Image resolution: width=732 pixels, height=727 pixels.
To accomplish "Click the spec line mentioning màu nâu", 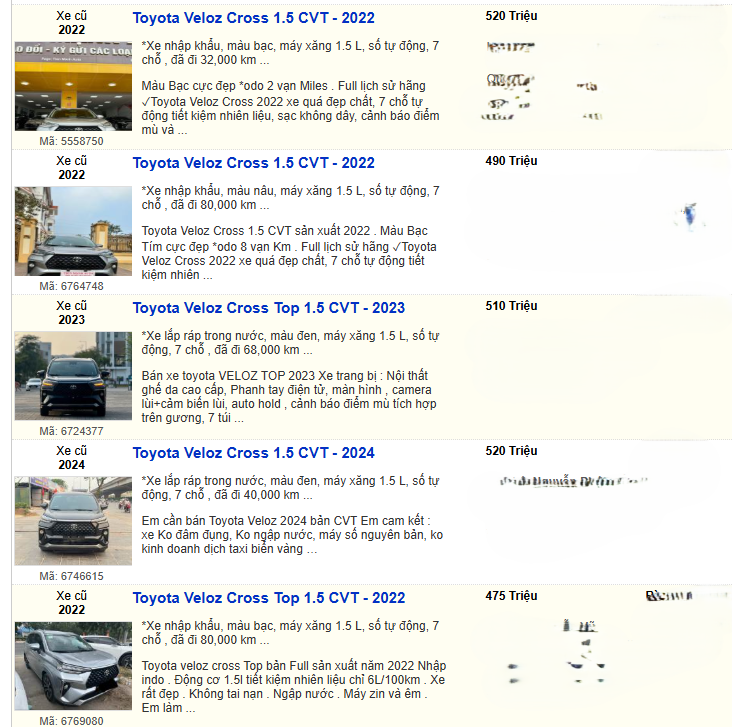I will [290, 198].
